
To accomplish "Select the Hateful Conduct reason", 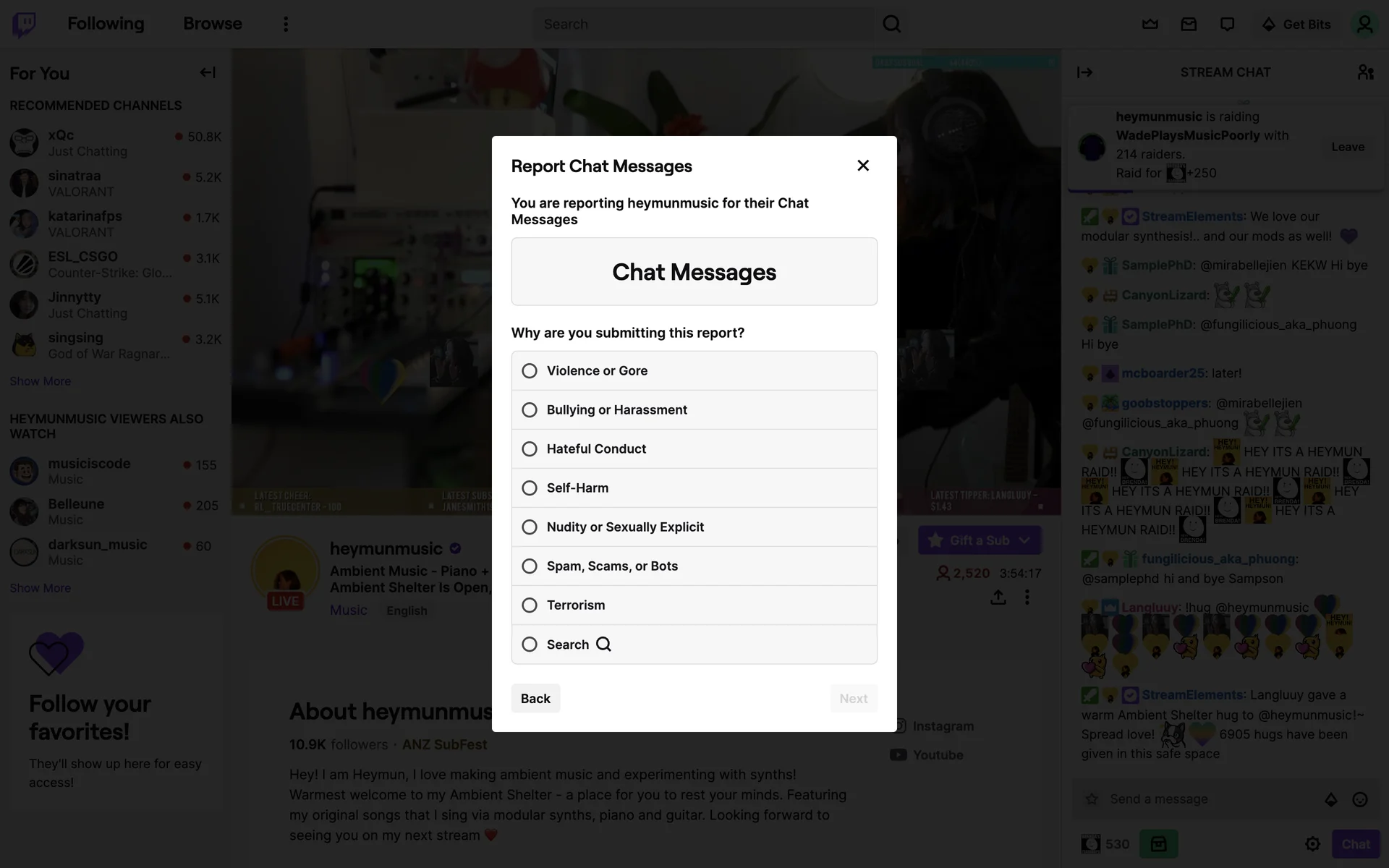I will [694, 448].
